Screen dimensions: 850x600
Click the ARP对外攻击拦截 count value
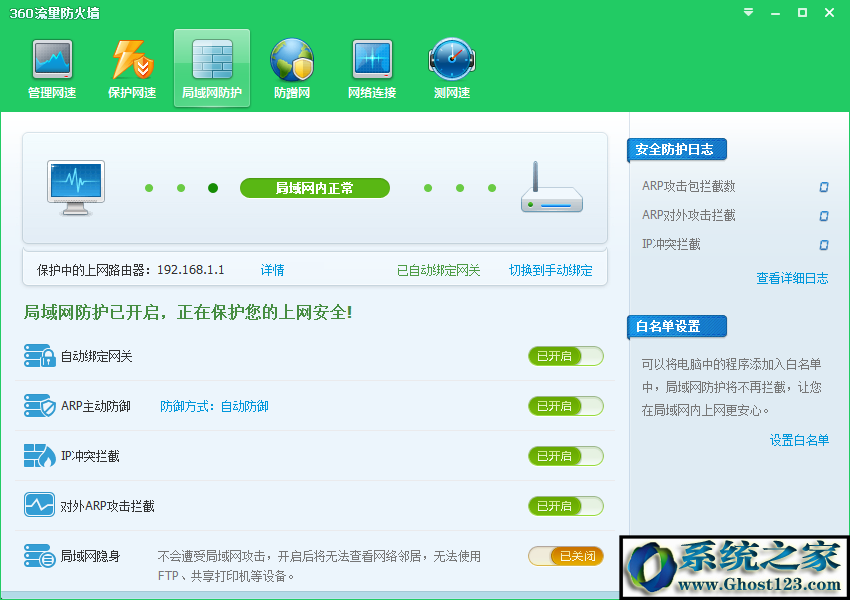823,216
